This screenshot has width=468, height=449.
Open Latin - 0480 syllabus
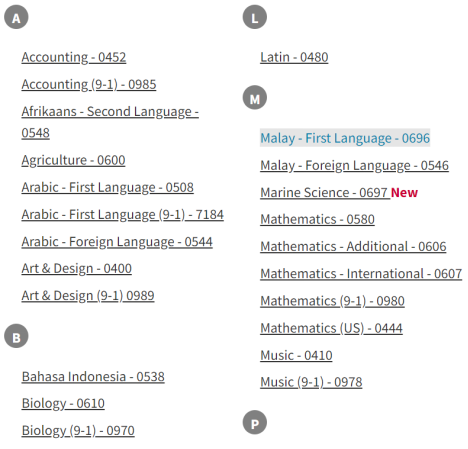click(x=294, y=57)
